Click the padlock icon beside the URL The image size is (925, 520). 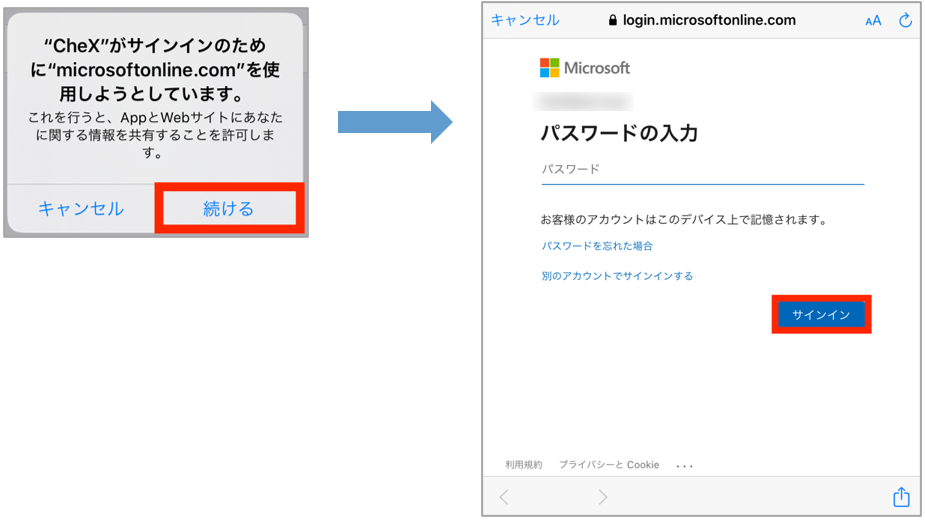click(x=613, y=20)
